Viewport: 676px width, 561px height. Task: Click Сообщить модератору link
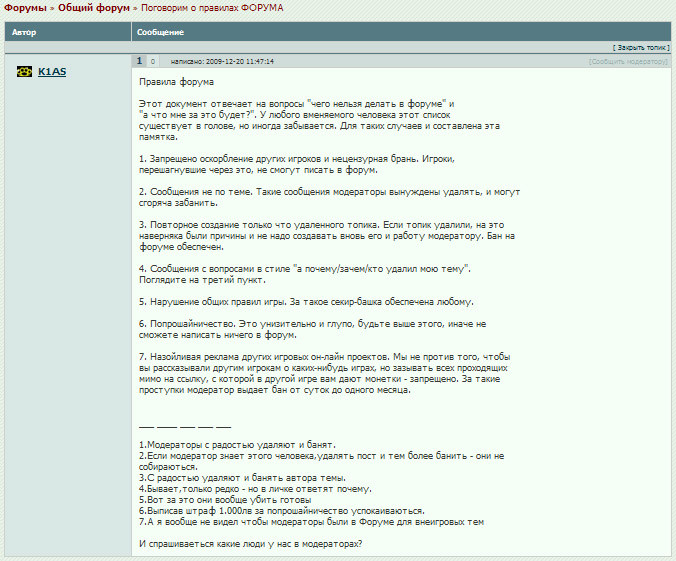[x=628, y=62]
